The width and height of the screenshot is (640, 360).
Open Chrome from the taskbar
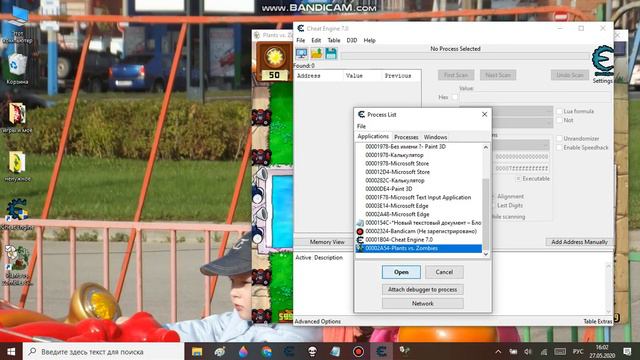[266, 351]
